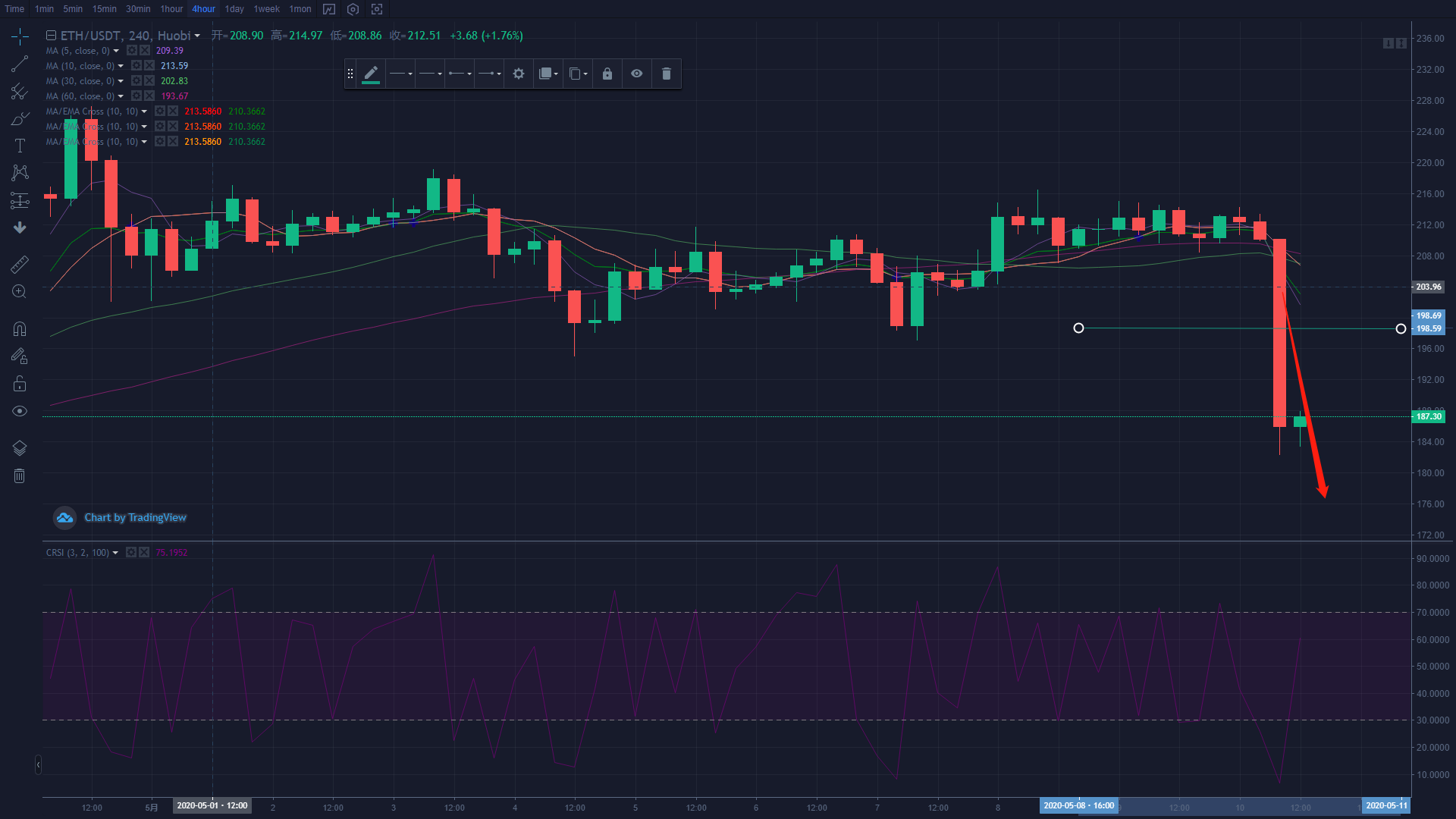
Task: Select the prediction and measurement tool
Action: pos(20,200)
